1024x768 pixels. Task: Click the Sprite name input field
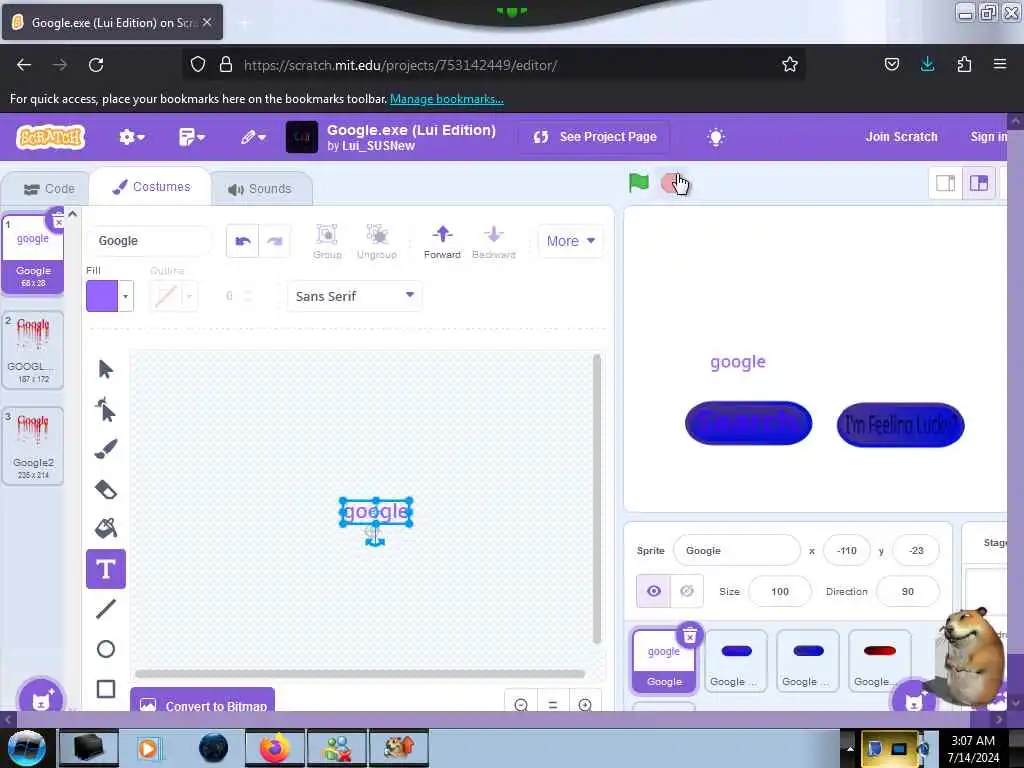[x=736, y=551]
